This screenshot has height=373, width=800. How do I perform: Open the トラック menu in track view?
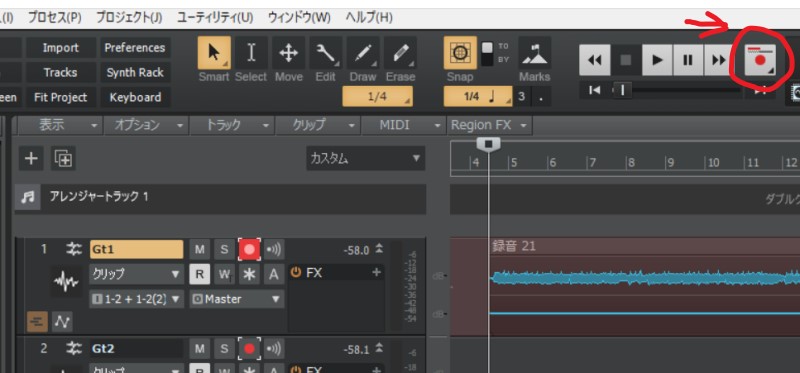[233, 125]
